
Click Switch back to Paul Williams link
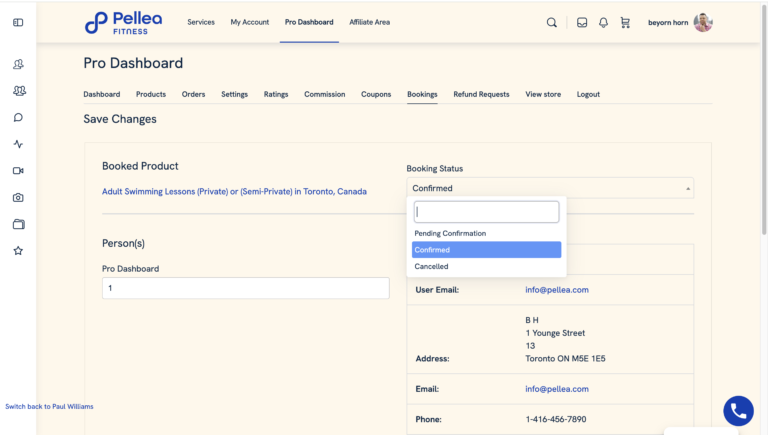49,407
